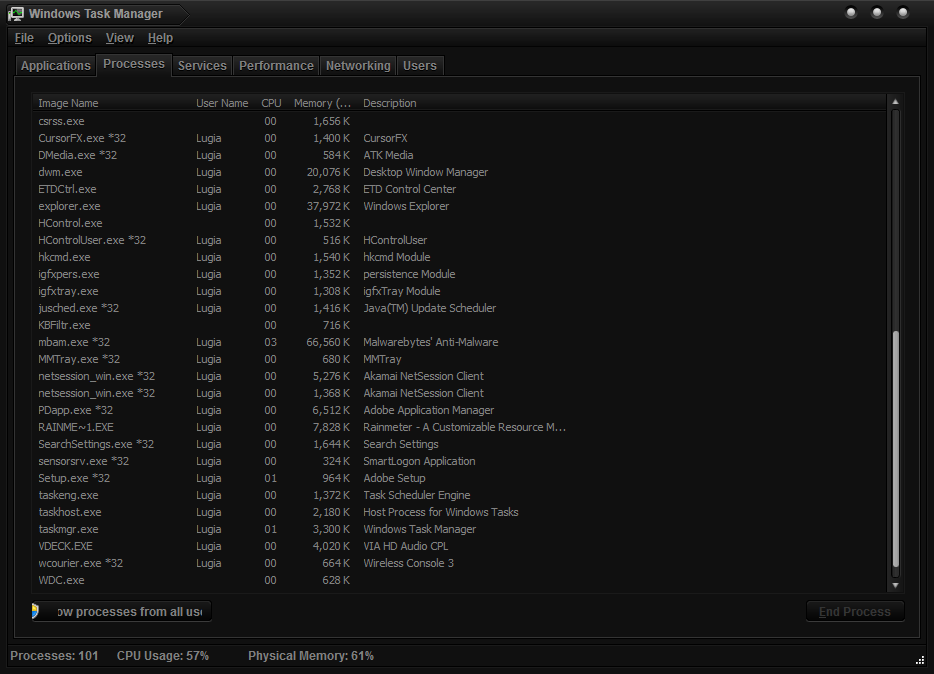Open the View menu
934x674 pixels.
click(120, 38)
